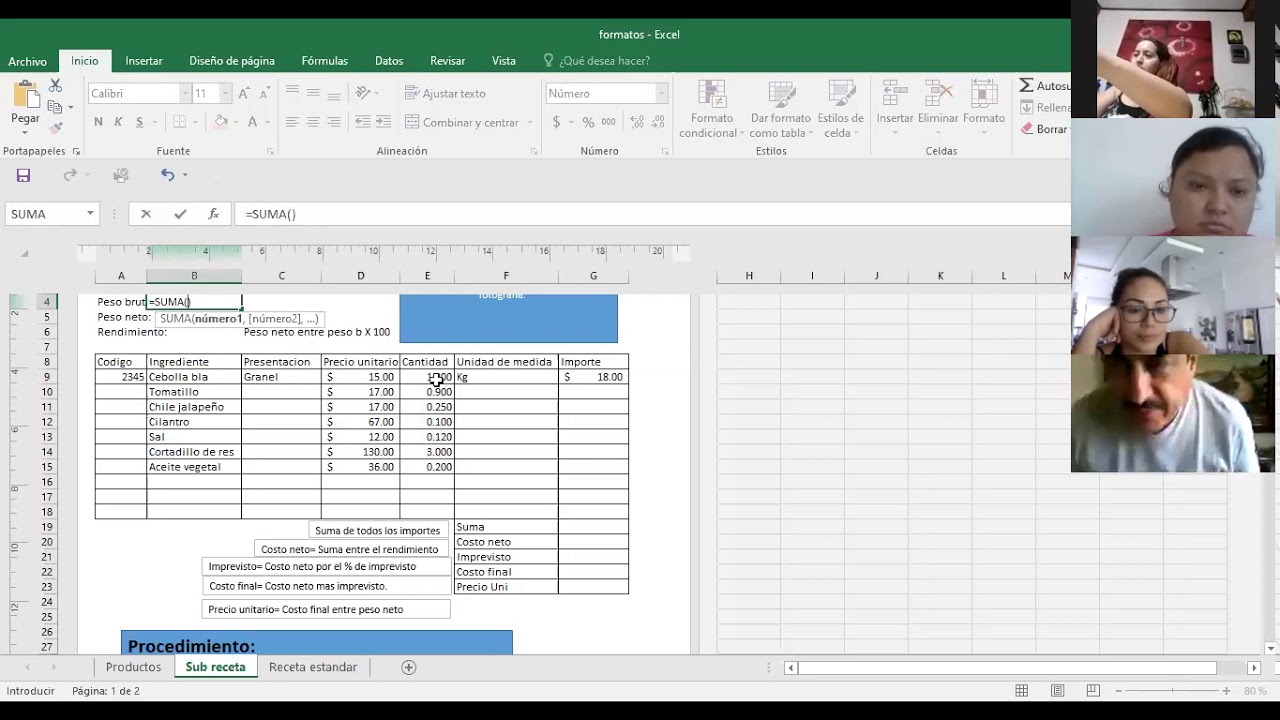Screen dimensions: 1280x720
Task: Open Combinar y centrar dropdown arrow
Action: point(530,122)
